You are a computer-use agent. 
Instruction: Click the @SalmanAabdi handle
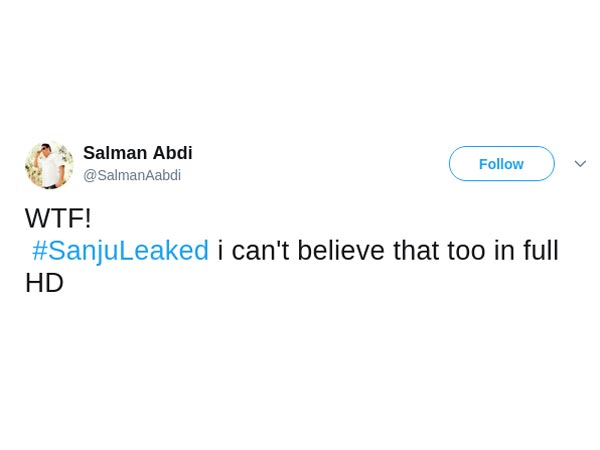pyautogui.click(x=132, y=175)
